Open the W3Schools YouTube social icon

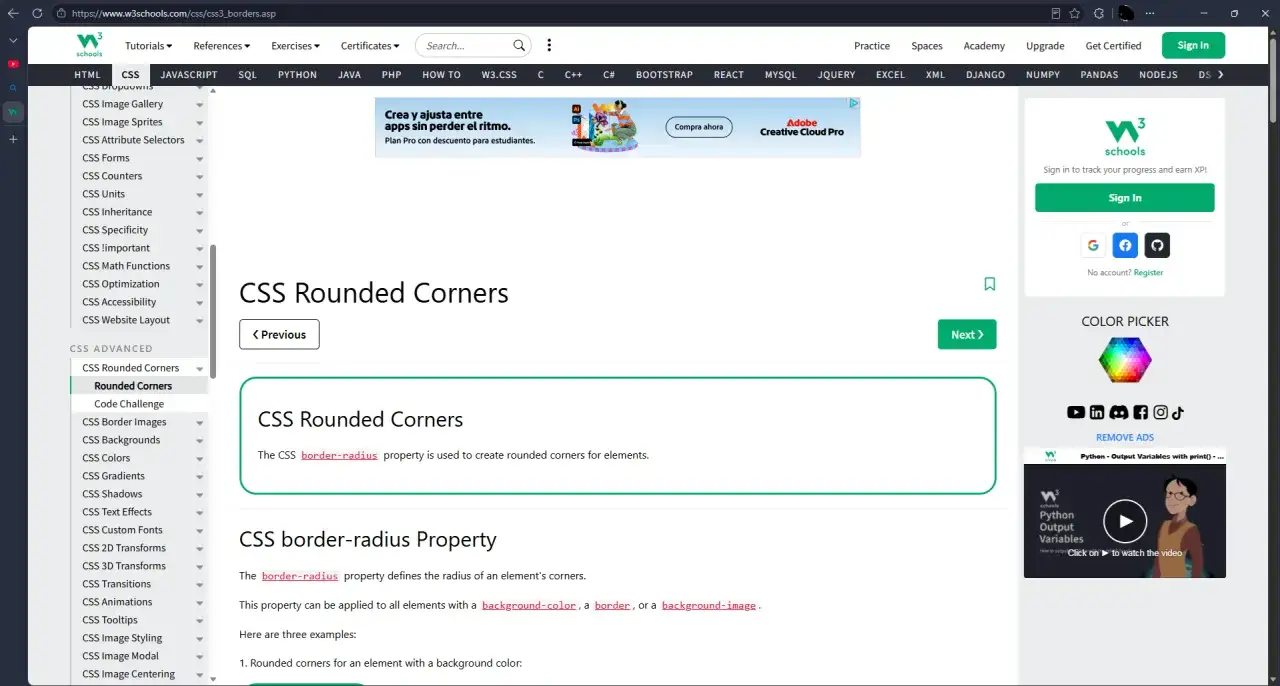[x=1076, y=412]
